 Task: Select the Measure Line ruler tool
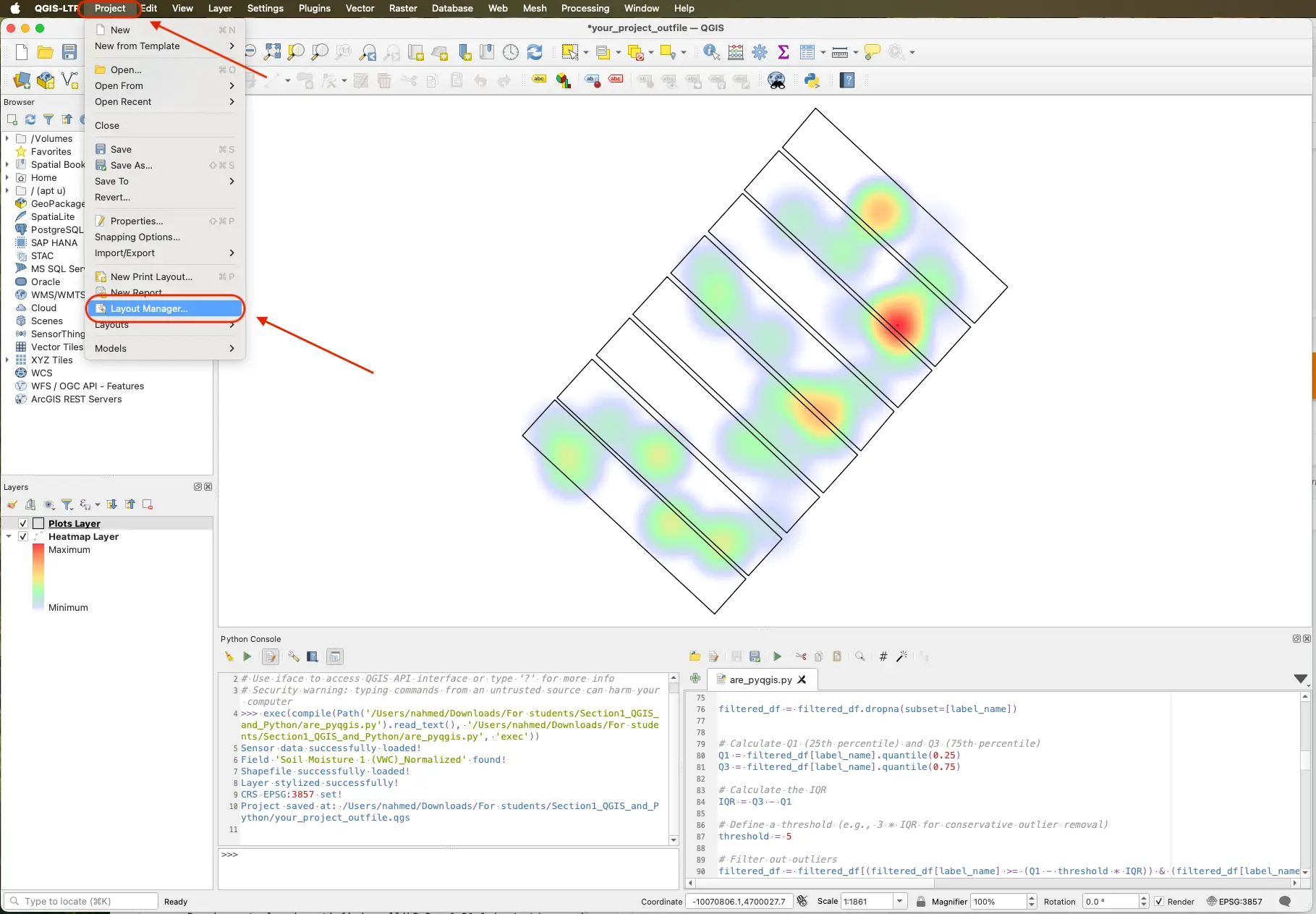point(840,52)
